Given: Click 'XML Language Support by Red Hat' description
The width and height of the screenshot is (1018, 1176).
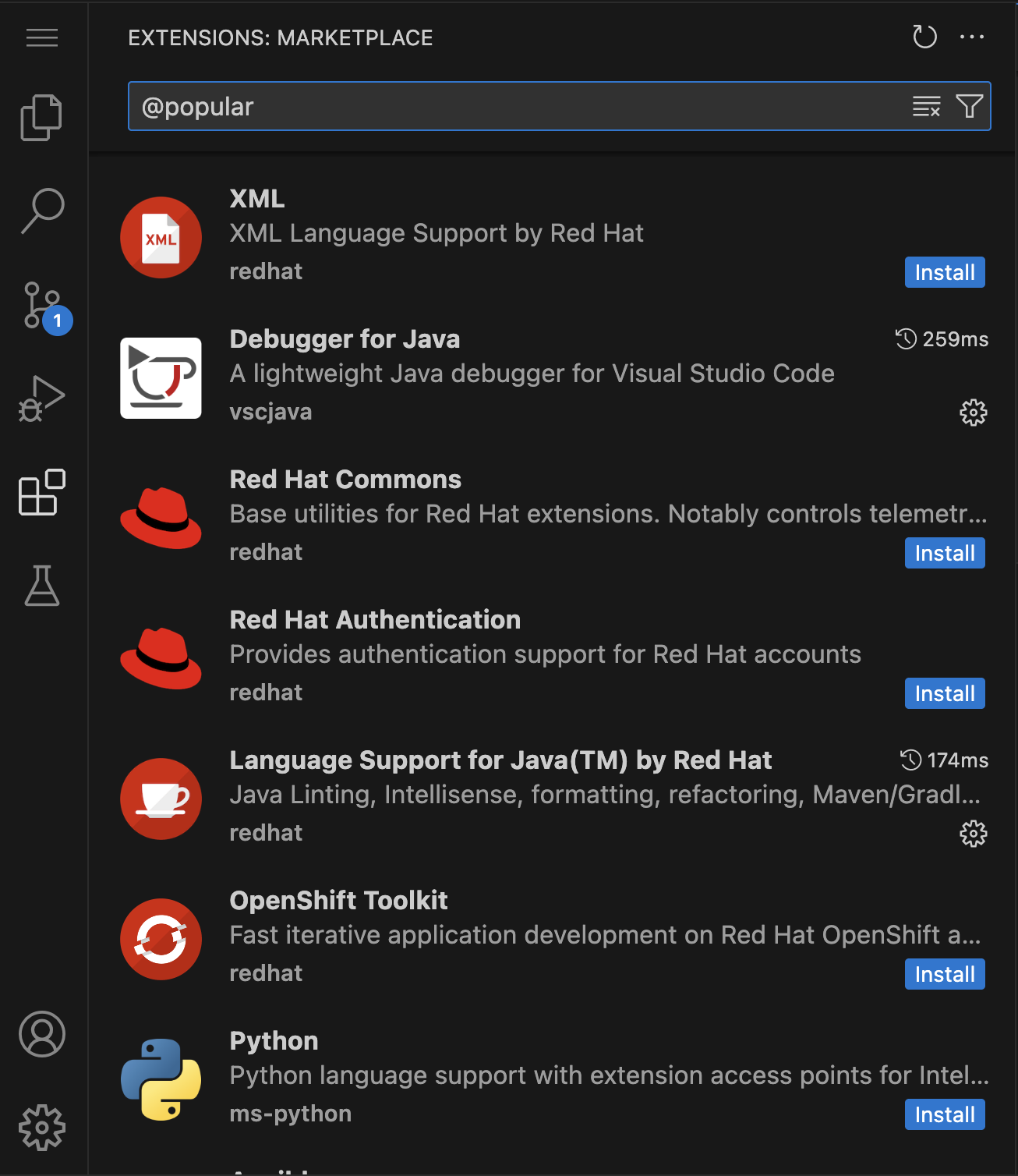Looking at the screenshot, I should (437, 232).
